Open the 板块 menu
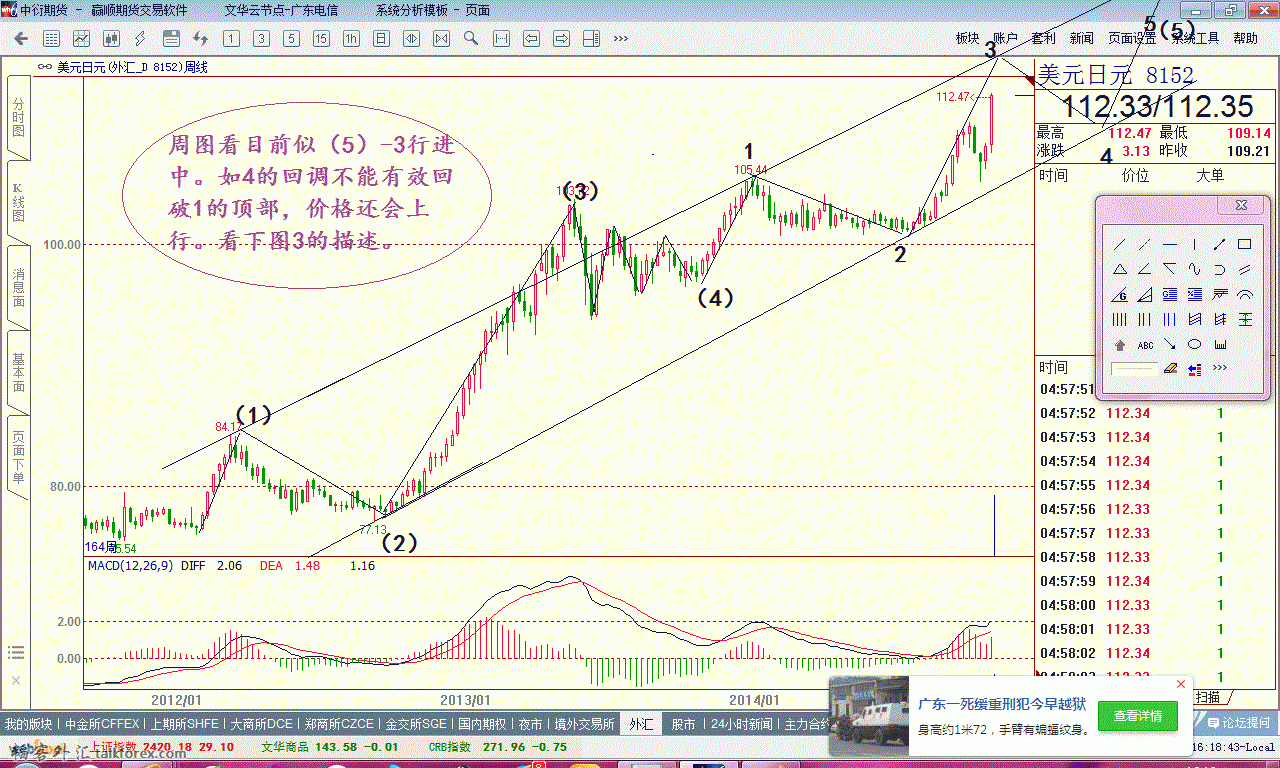The image size is (1280, 768). pos(967,38)
